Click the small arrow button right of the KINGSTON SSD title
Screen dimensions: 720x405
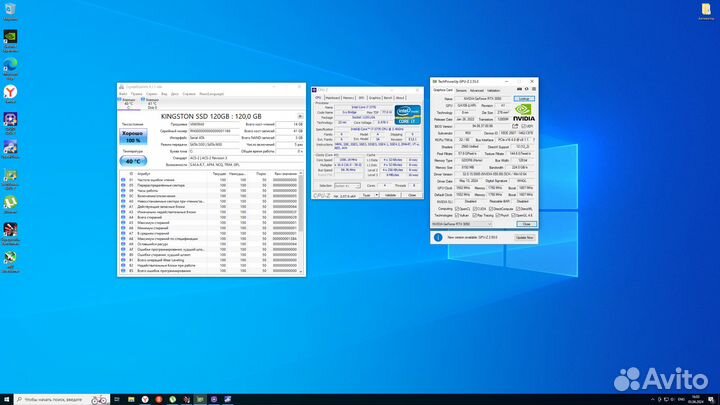300,116
